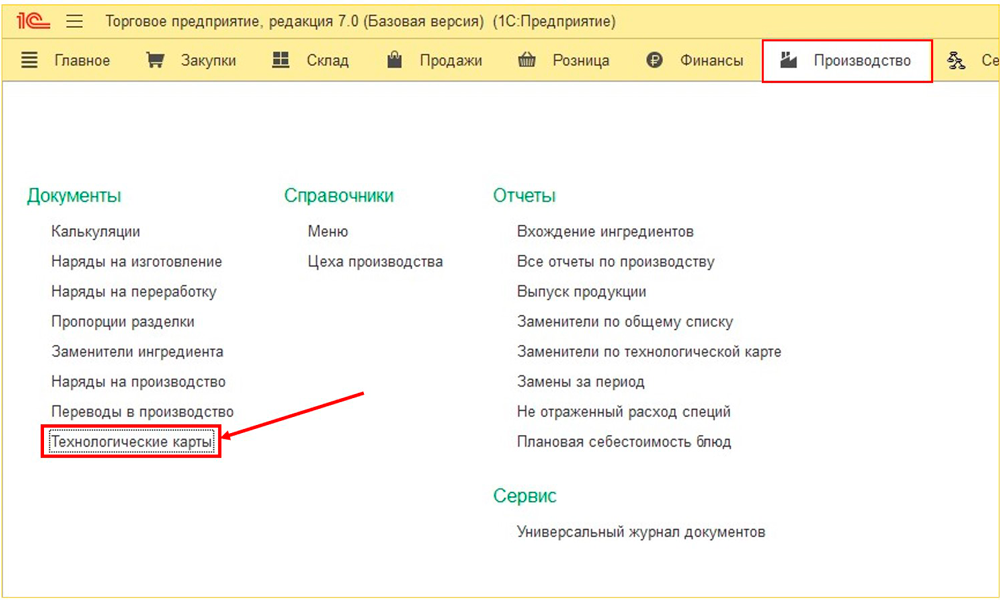Click the Склад grid icon
The image size is (1000, 600).
point(281,60)
